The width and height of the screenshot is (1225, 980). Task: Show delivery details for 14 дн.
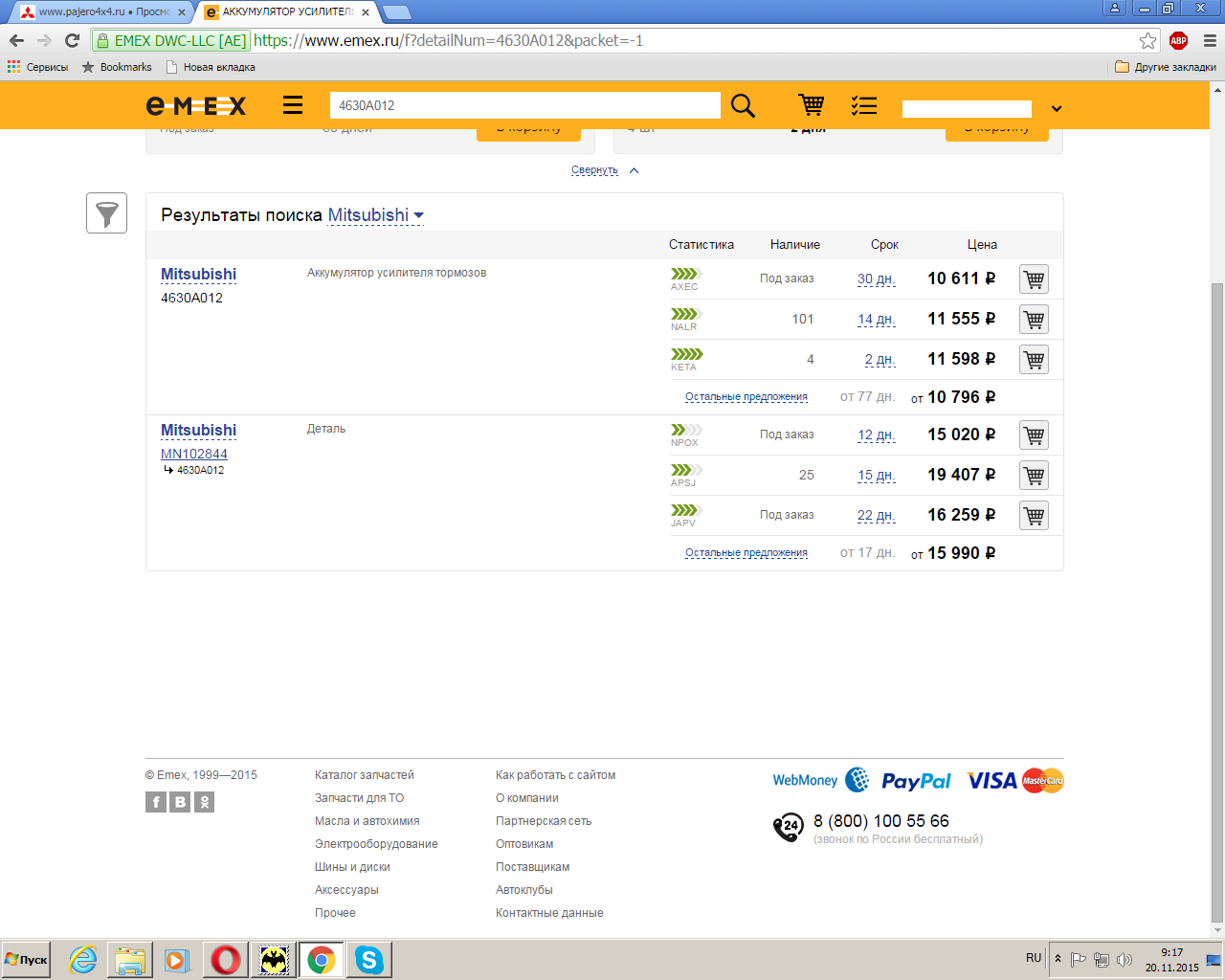point(876,320)
